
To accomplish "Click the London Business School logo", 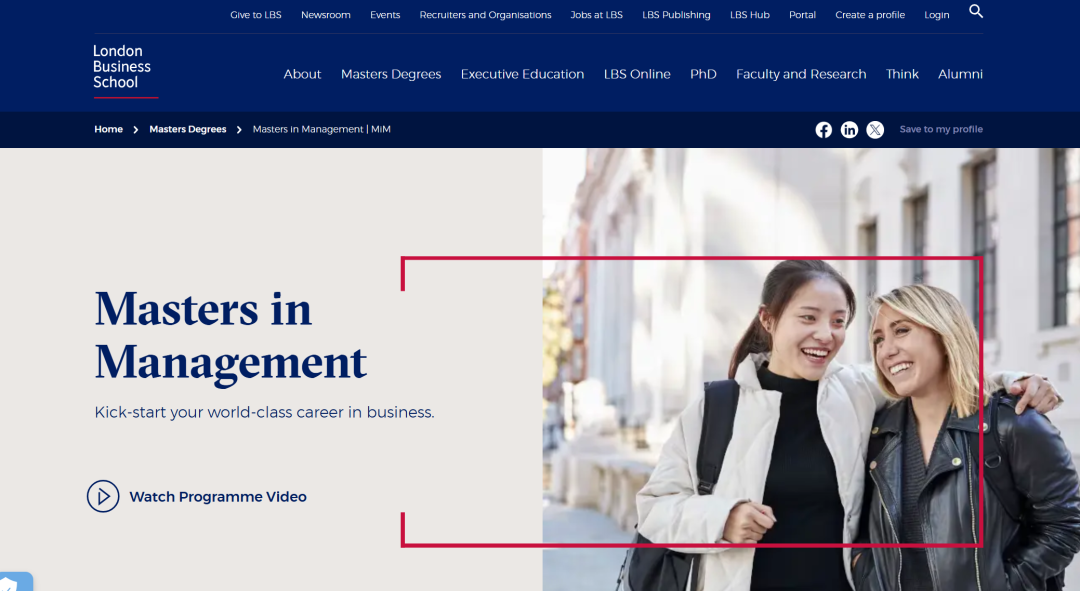I will (123, 69).
